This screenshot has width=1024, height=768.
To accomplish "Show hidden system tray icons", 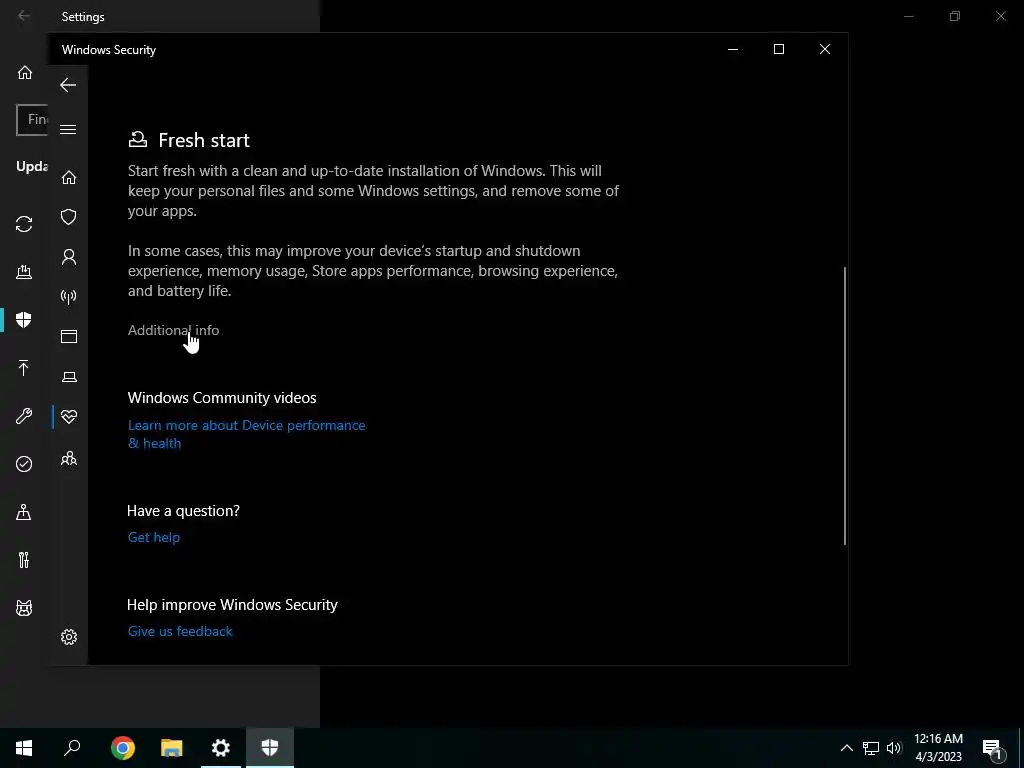I will 846,748.
